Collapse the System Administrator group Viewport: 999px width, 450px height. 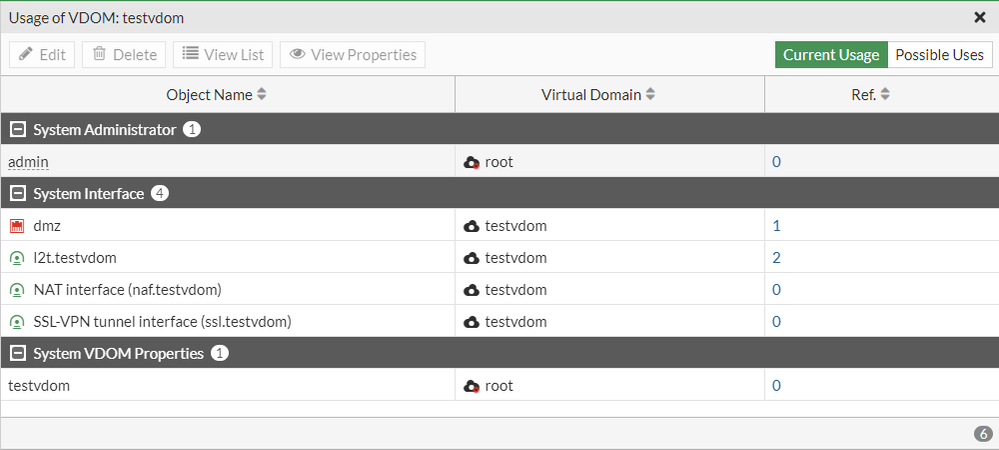click(17, 130)
